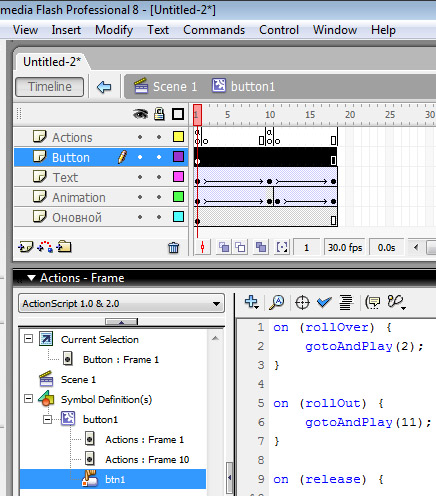Image resolution: width=436 pixels, height=496 pixels.
Task: Open the Text menu
Action: click(158, 30)
